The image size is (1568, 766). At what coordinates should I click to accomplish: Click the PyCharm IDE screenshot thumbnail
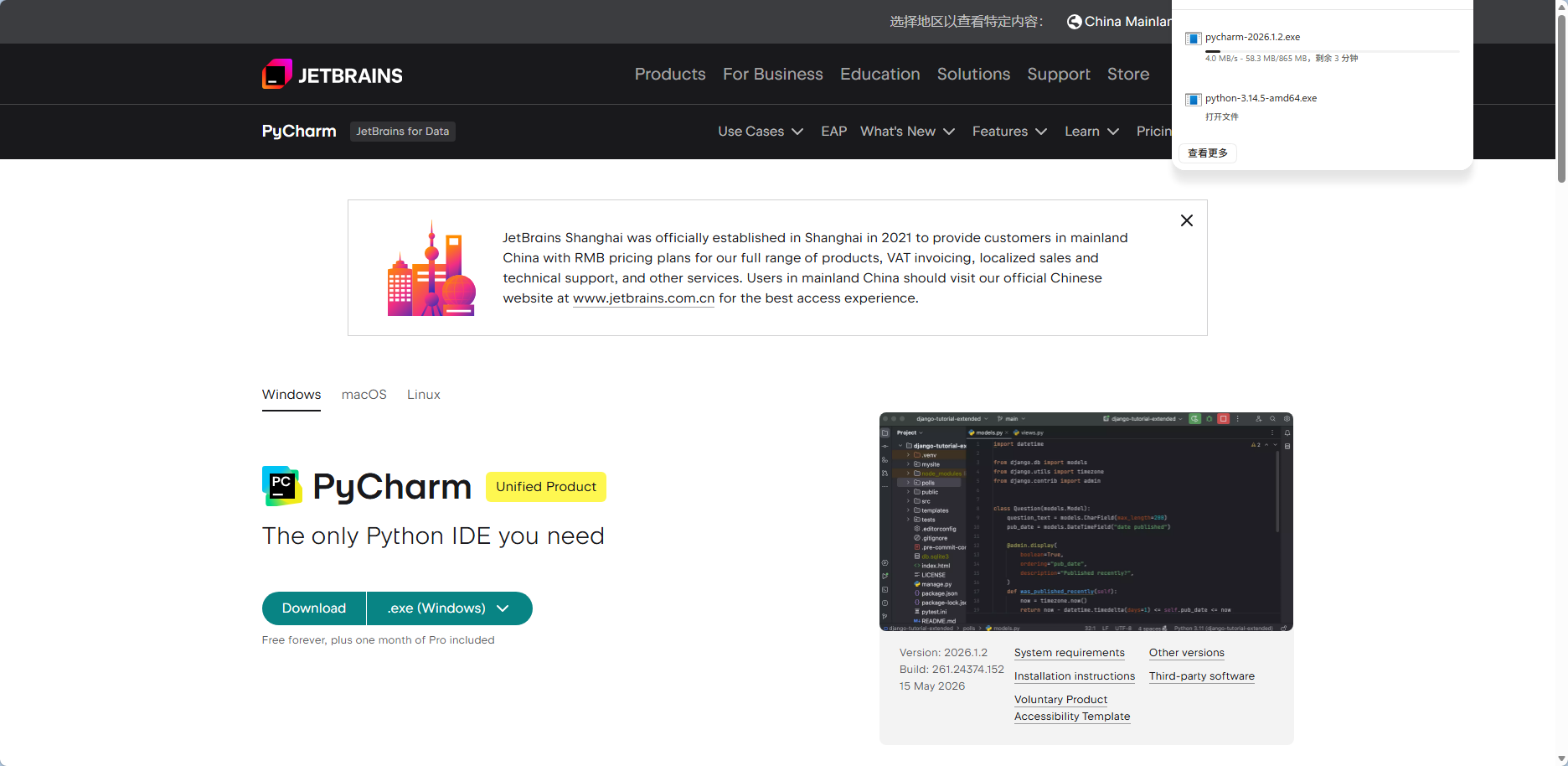1086,521
